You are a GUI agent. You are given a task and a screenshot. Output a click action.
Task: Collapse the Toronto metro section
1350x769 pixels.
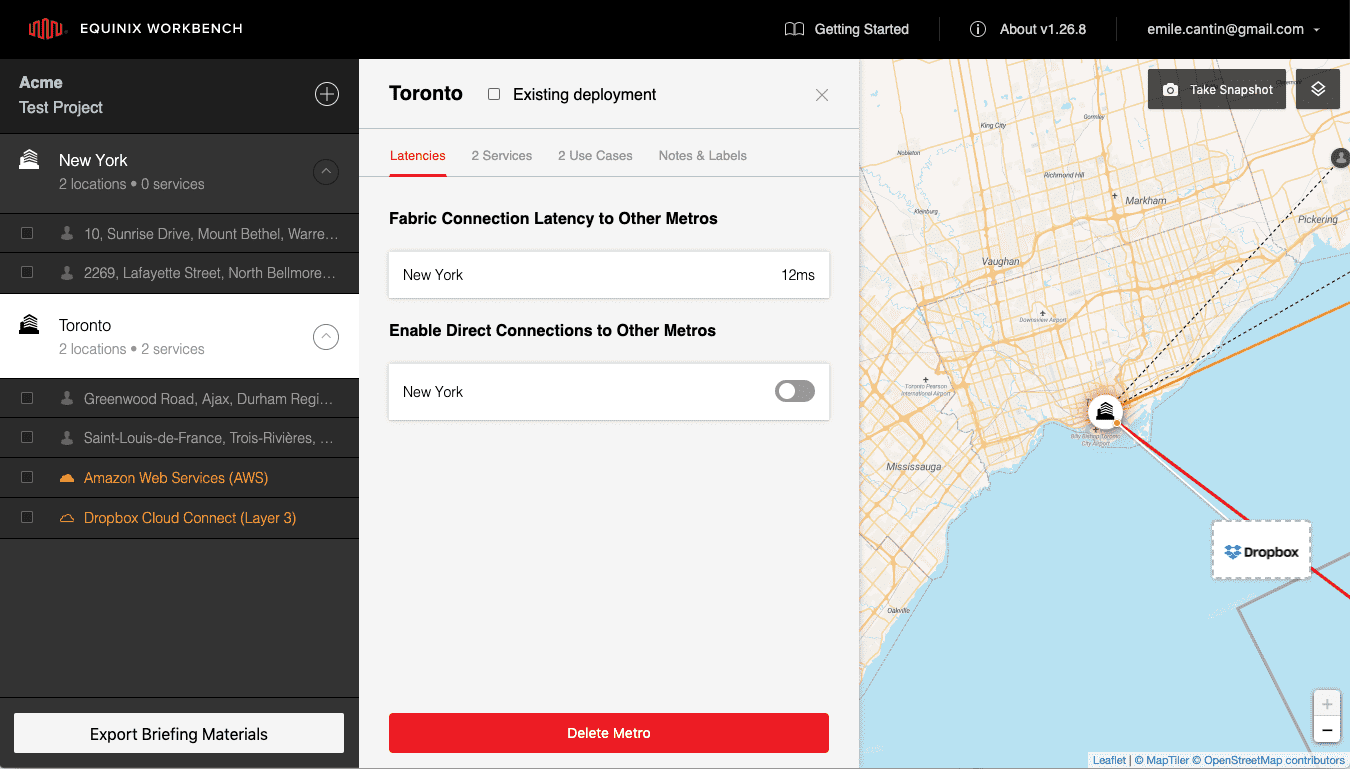pyautogui.click(x=326, y=337)
